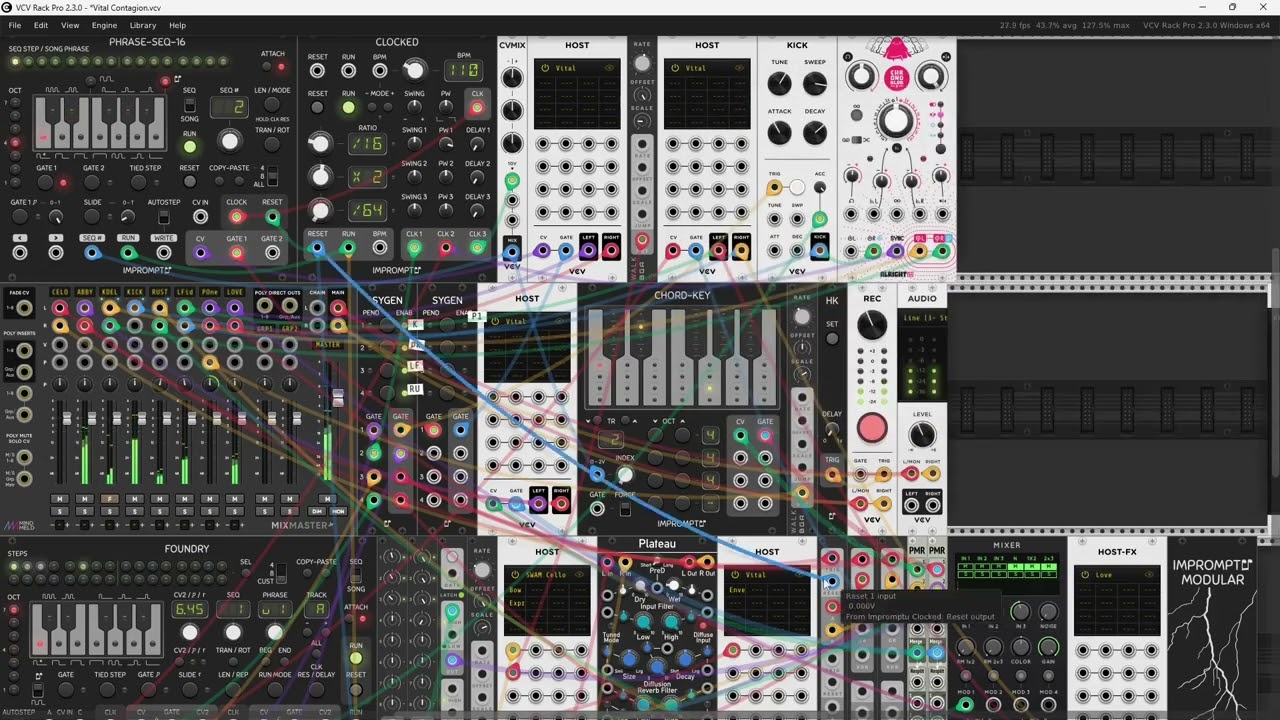Click the MON button in MixMaster

tap(339, 511)
